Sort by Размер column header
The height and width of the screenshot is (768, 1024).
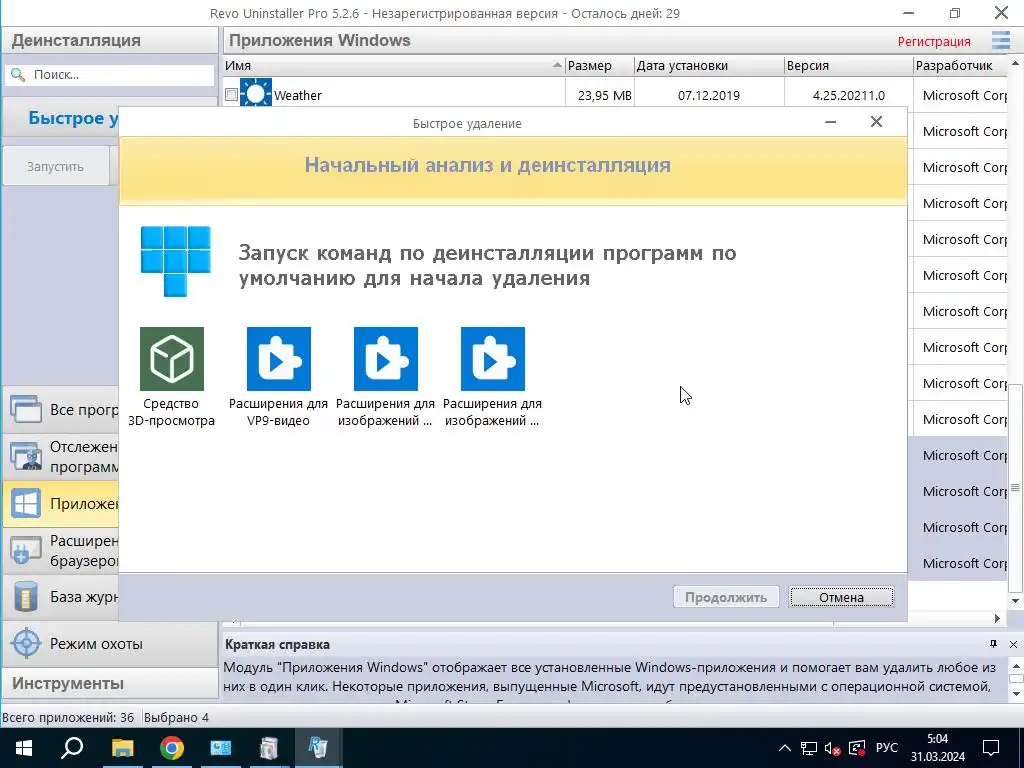coord(600,65)
